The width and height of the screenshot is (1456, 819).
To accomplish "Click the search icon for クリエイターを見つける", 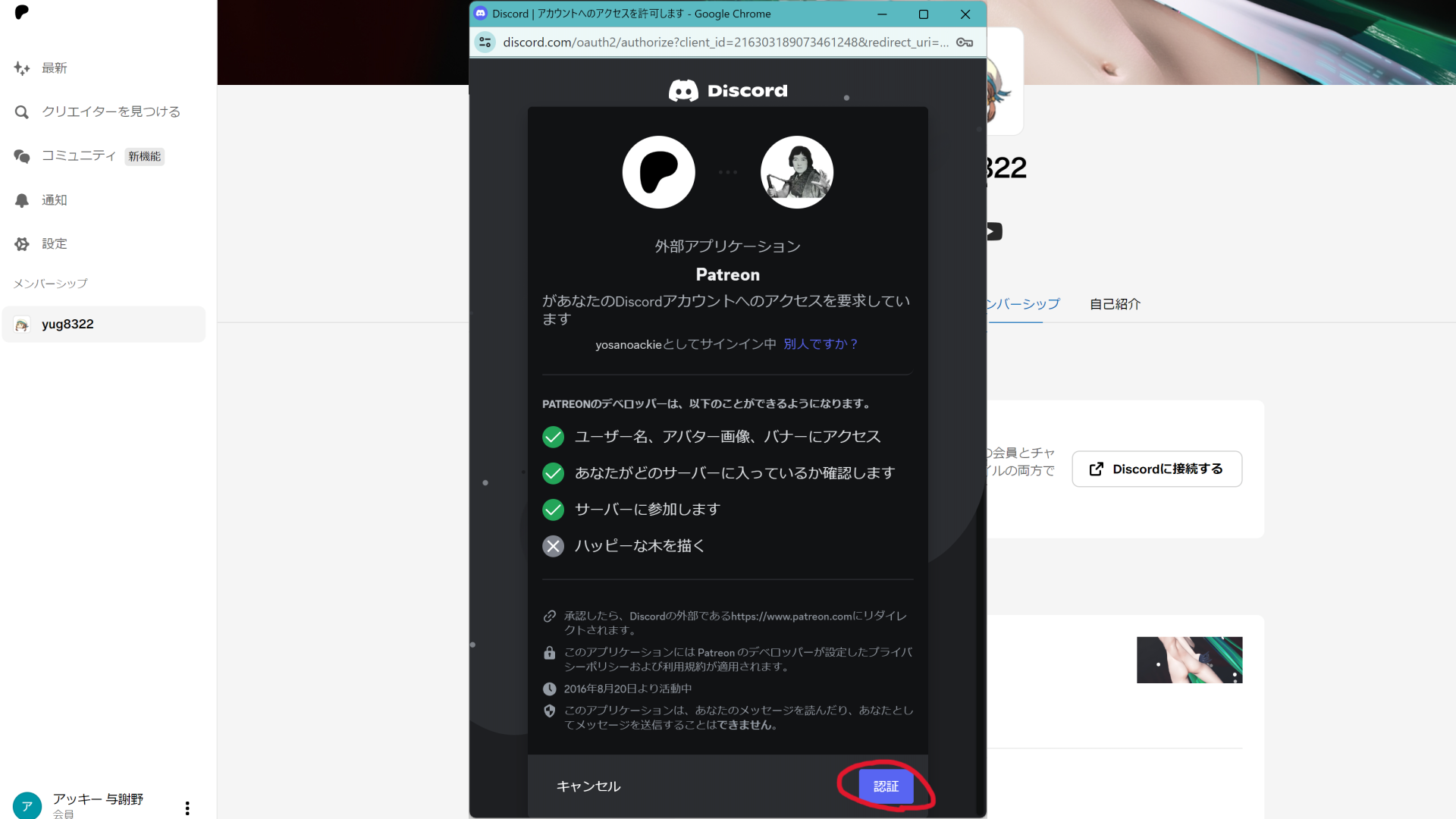I will pos(22,112).
